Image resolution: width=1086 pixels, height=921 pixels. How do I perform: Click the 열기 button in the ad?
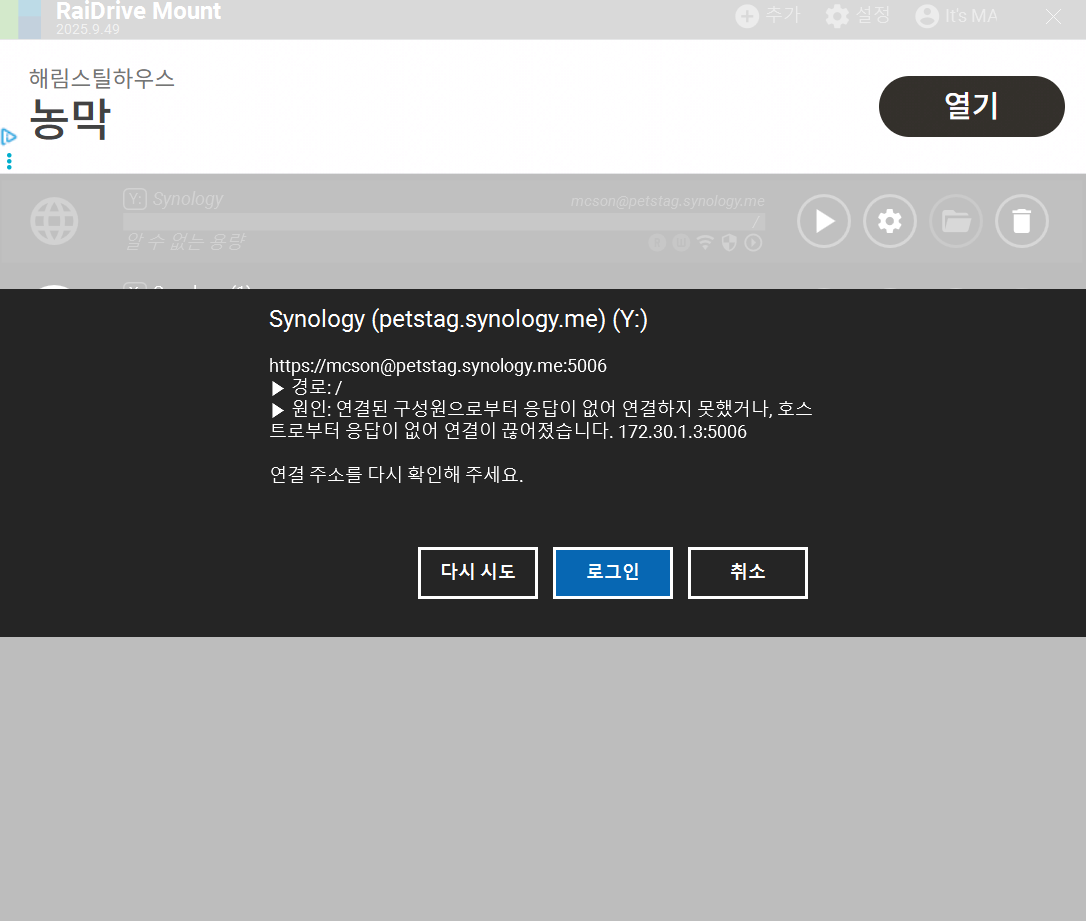pos(971,106)
